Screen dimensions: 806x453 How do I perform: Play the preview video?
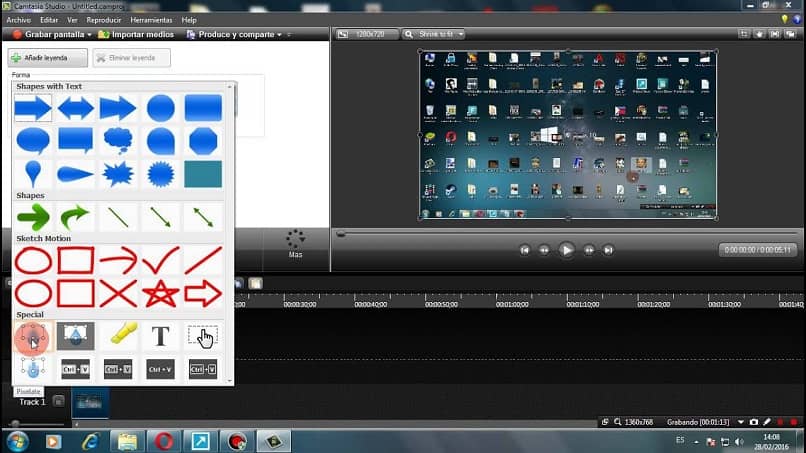566,250
